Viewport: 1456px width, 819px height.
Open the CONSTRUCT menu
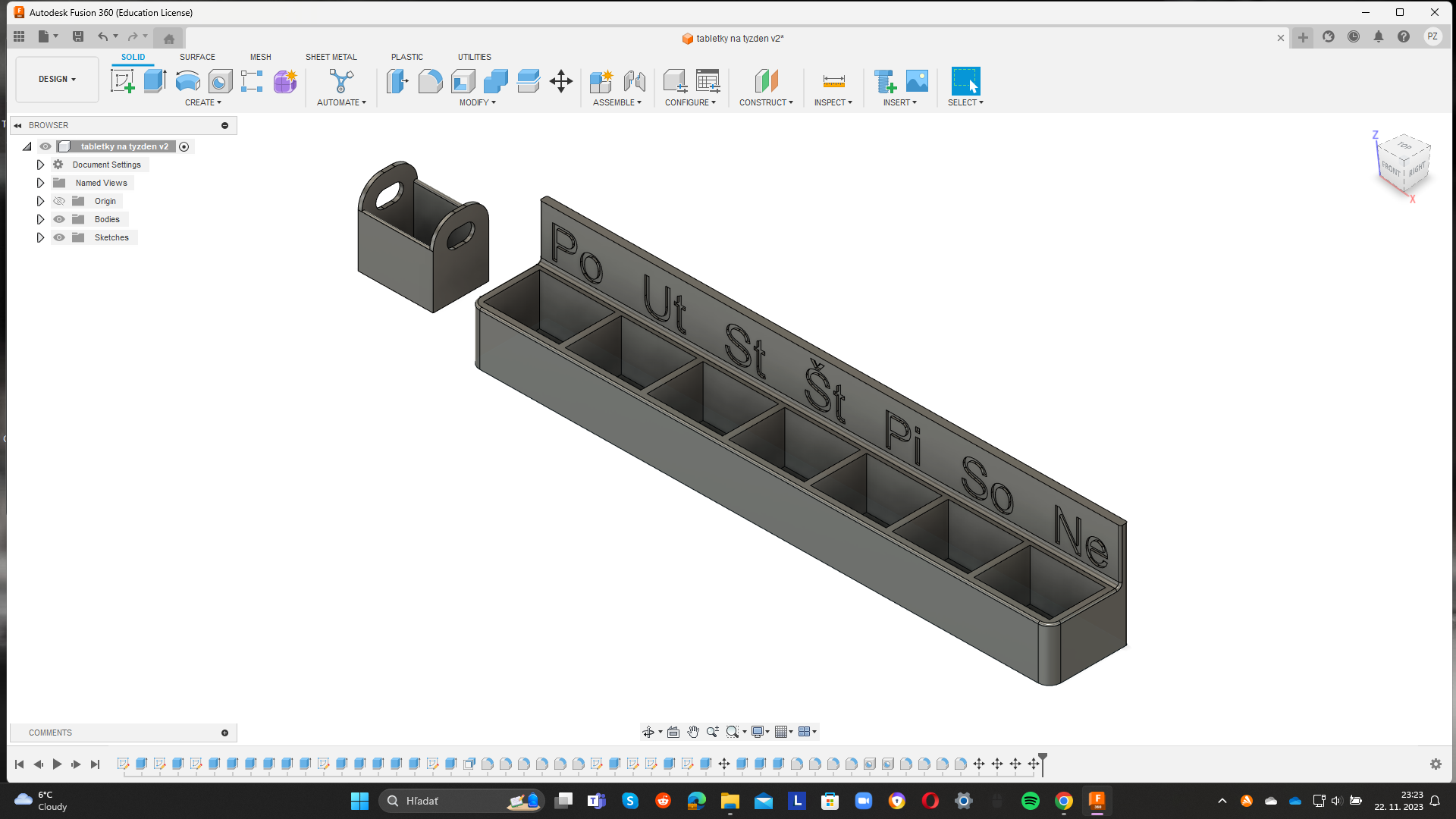pos(766,102)
